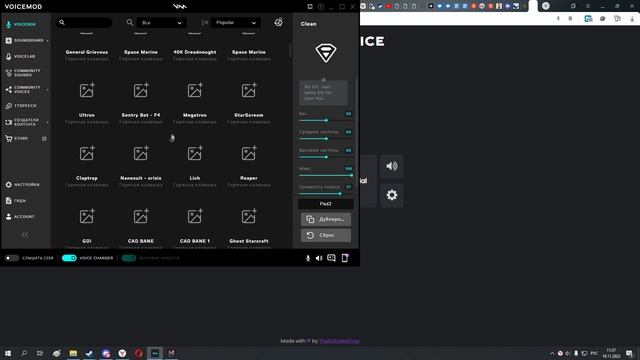The width and height of the screenshot is (640, 360).
Task: Select the Ultron voice image icon
Action: click(x=87, y=90)
